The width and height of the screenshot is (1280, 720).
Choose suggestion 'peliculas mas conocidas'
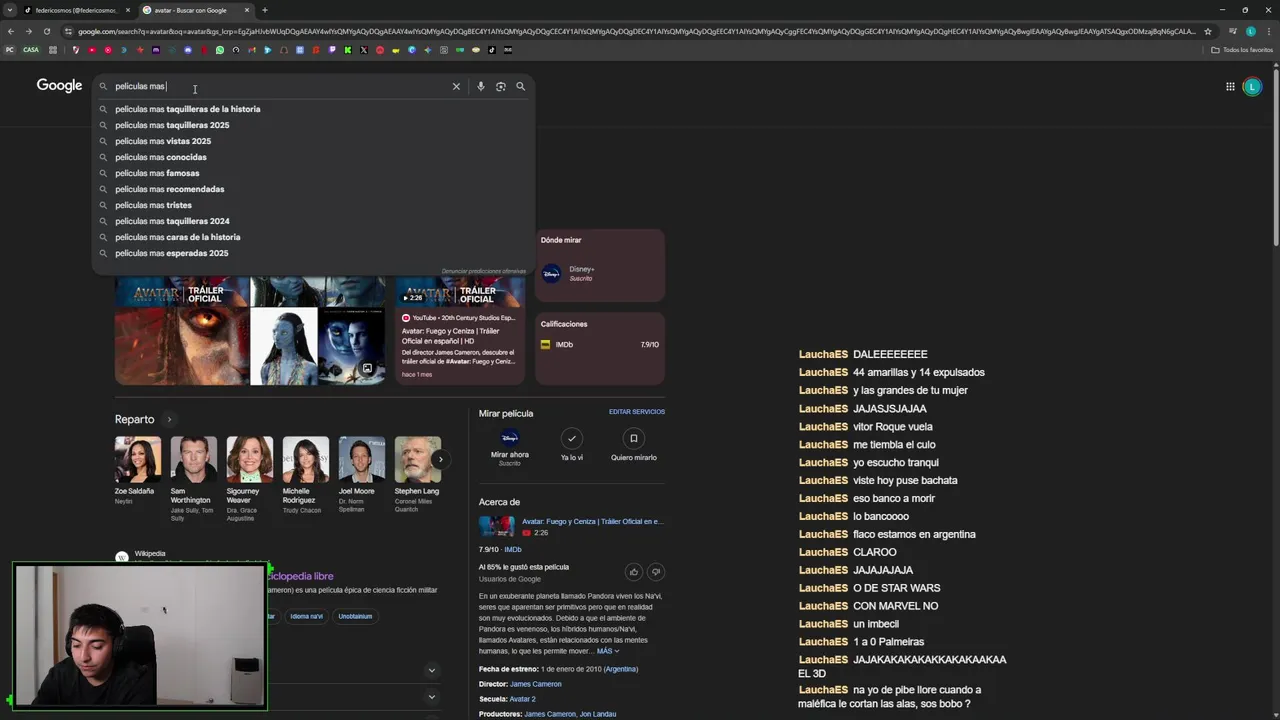313,157
